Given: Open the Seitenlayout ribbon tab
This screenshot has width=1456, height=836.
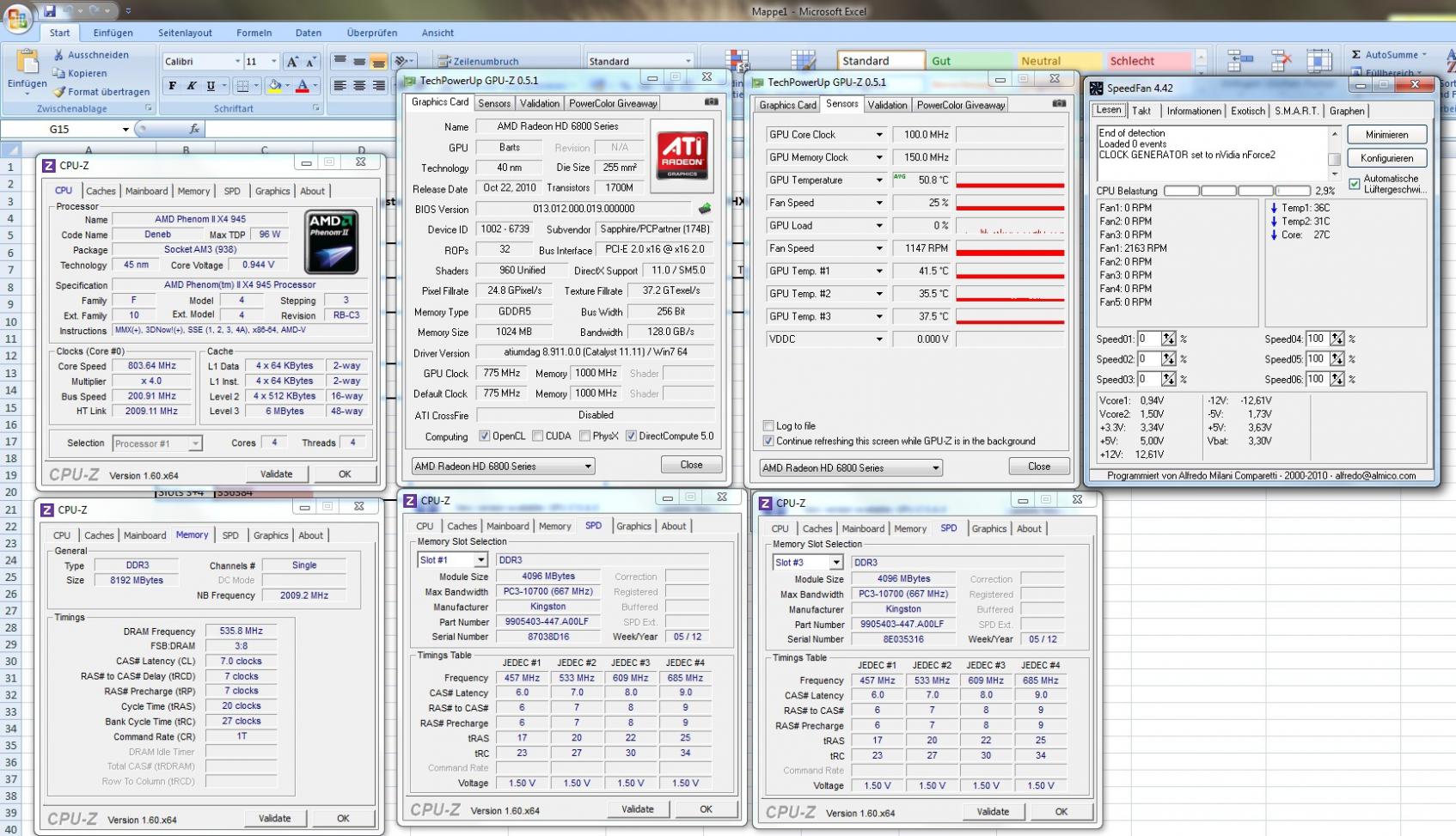Looking at the screenshot, I should pos(185,33).
